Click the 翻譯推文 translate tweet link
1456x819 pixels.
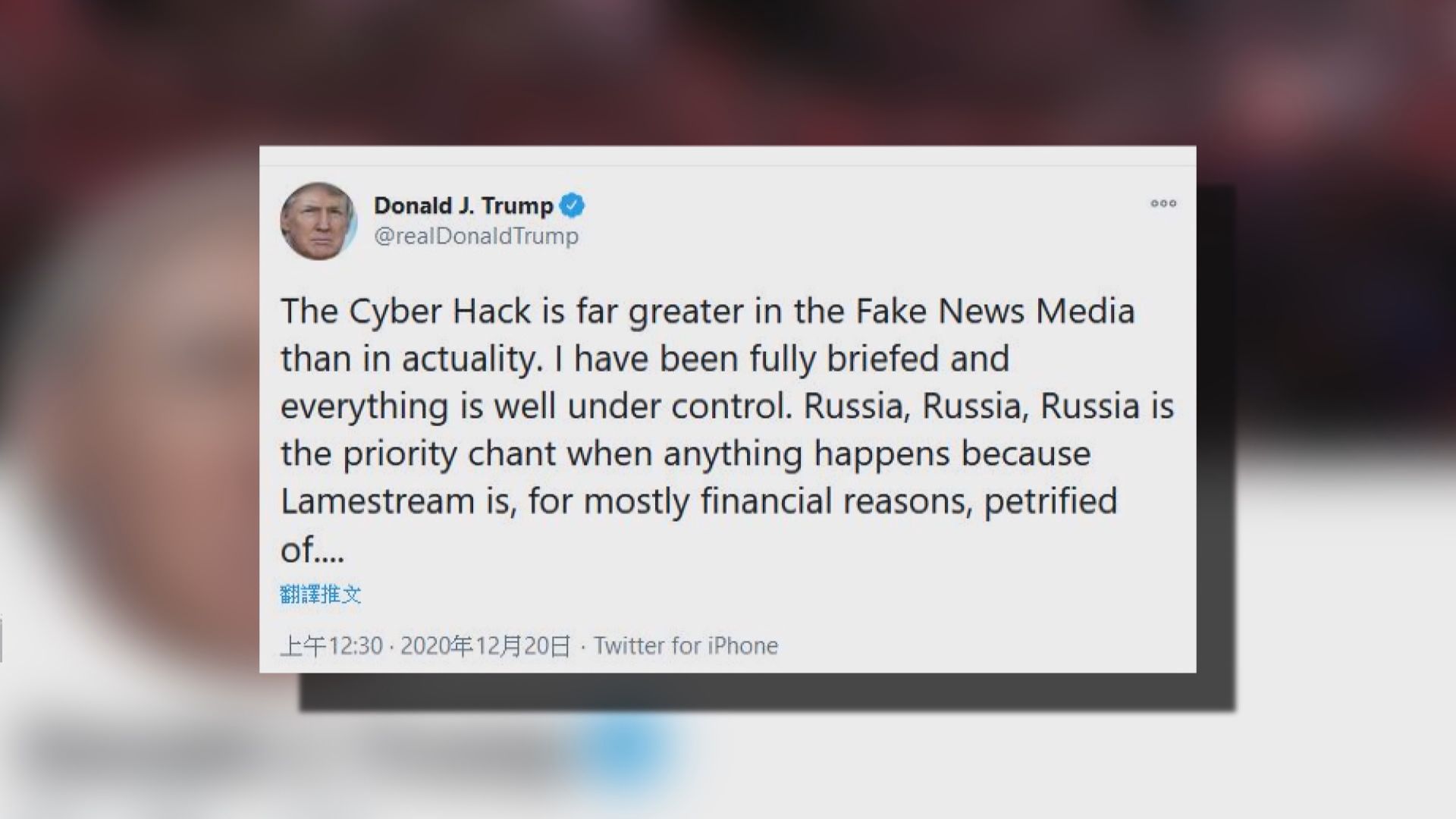click(x=321, y=594)
